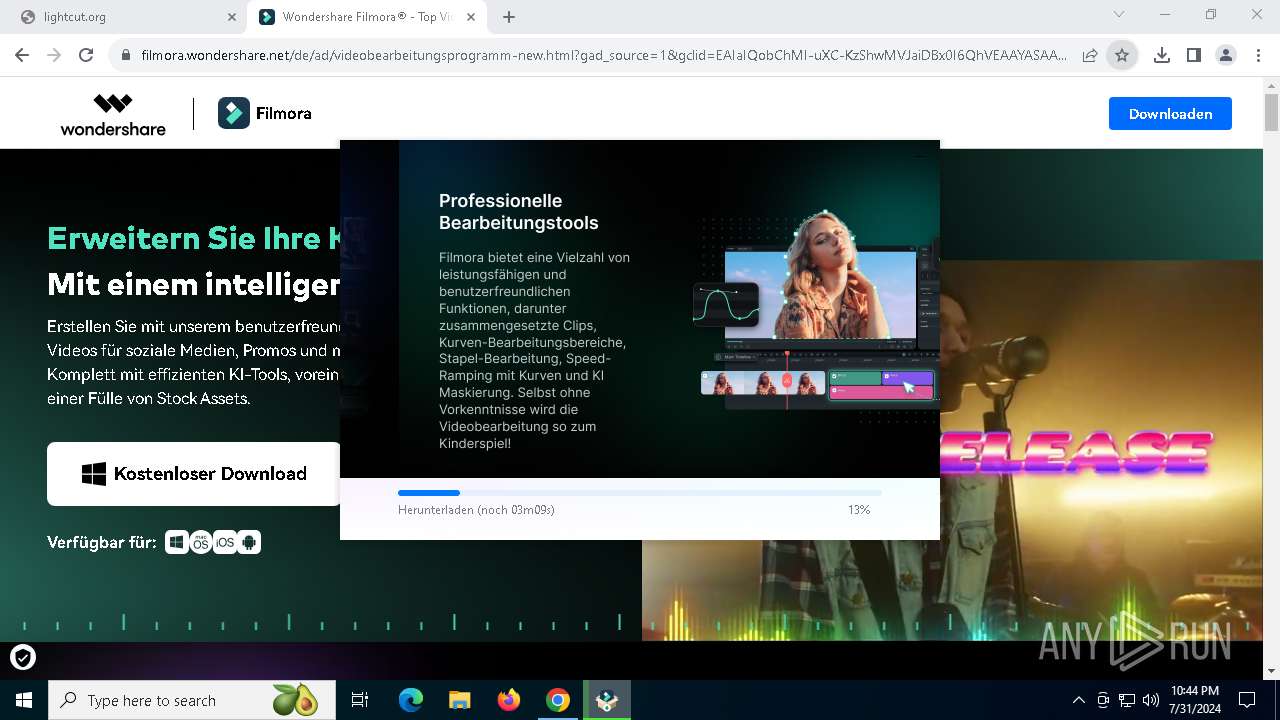The width and height of the screenshot is (1280, 720).
Task: Click the shield checkmark badge icon
Action: tap(23, 657)
